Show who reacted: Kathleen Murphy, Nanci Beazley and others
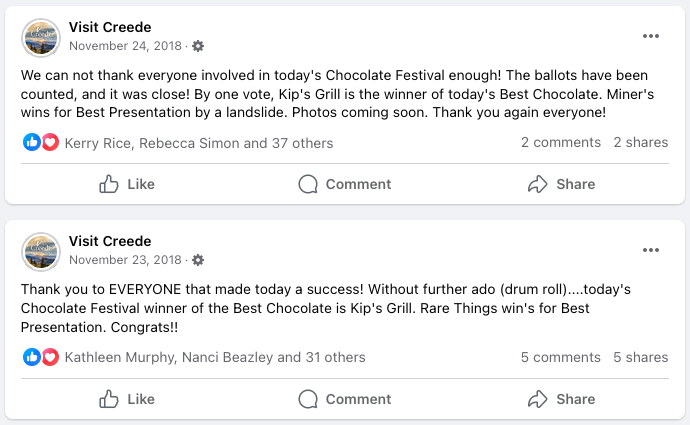The image size is (690, 425). coord(215,357)
